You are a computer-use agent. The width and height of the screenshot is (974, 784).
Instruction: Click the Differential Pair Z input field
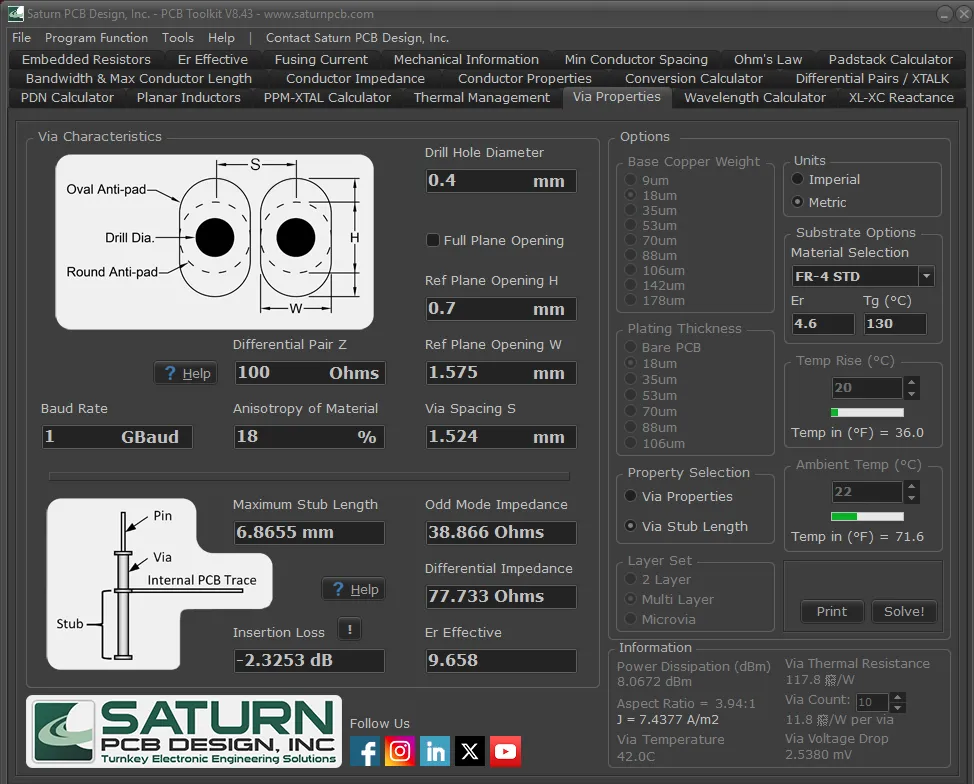[x=309, y=373]
